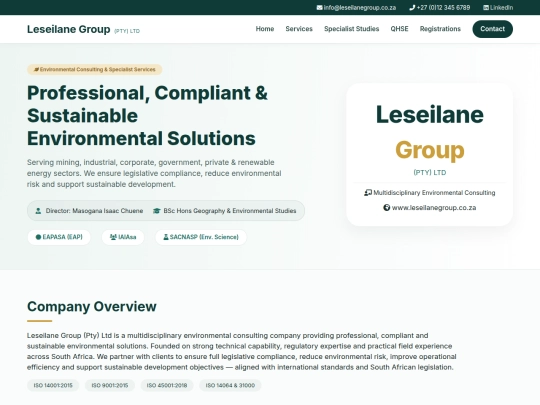Select the QHSE navigation item
The height and width of the screenshot is (405, 540).
(399, 29)
